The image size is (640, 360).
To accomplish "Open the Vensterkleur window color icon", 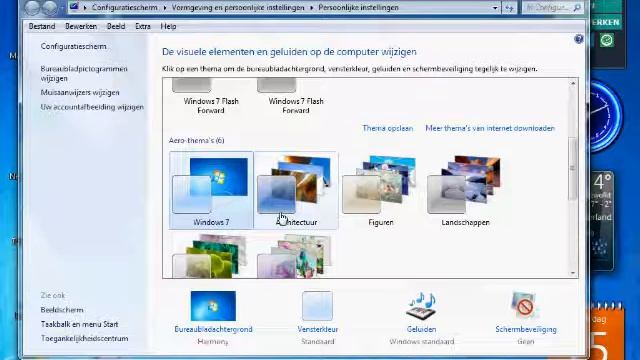I will (x=318, y=306).
